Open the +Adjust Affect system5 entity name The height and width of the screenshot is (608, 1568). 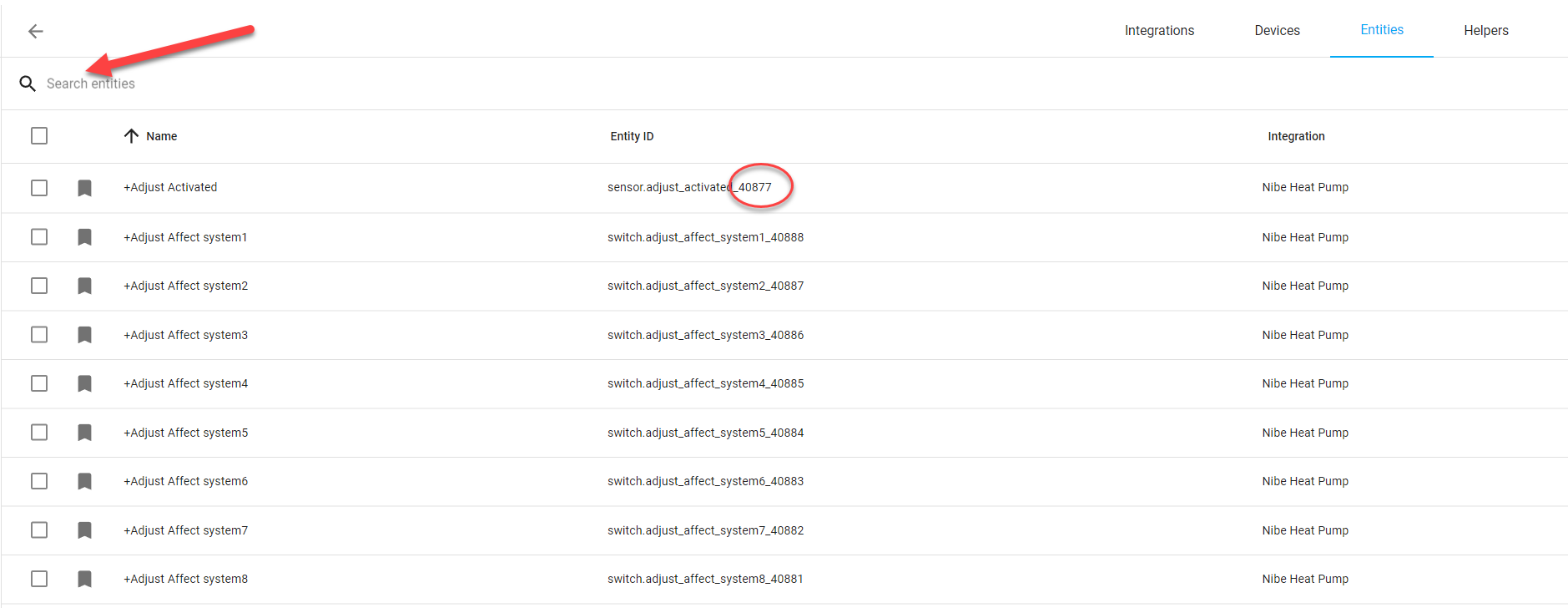pyautogui.click(x=185, y=433)
